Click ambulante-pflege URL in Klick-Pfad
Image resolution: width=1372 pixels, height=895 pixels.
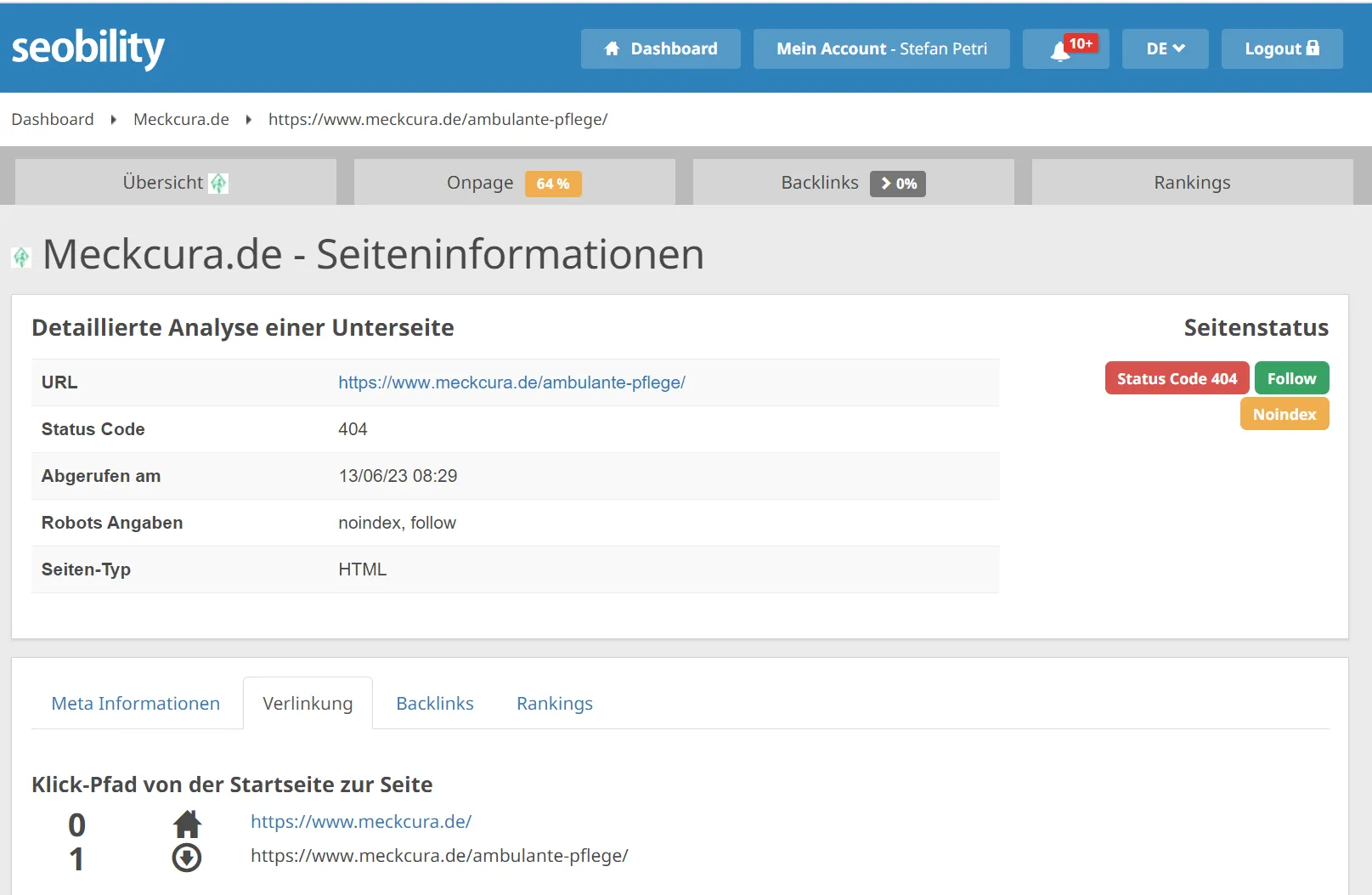click(x=439, y=856)
